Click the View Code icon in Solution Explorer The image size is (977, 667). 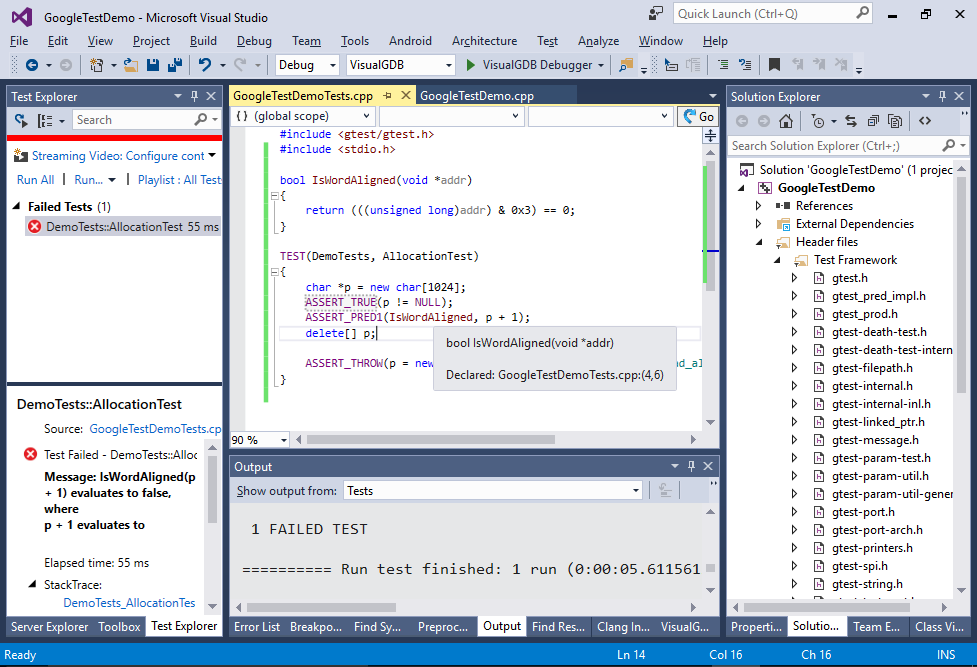[925, 121]
